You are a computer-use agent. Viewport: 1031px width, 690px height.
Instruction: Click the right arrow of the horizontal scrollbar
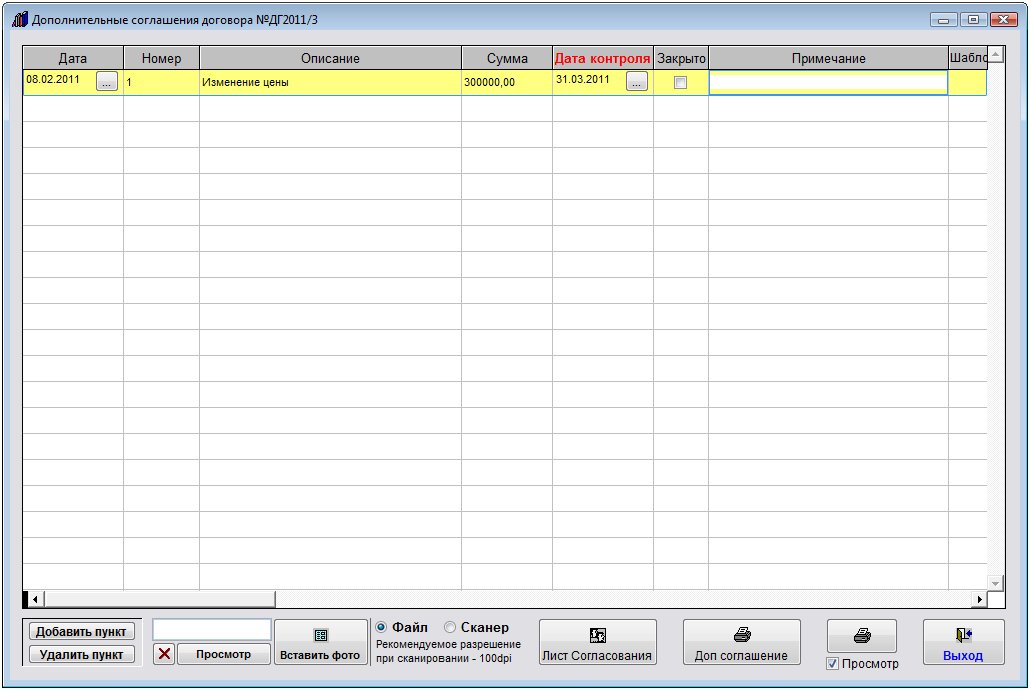point(980,599)
